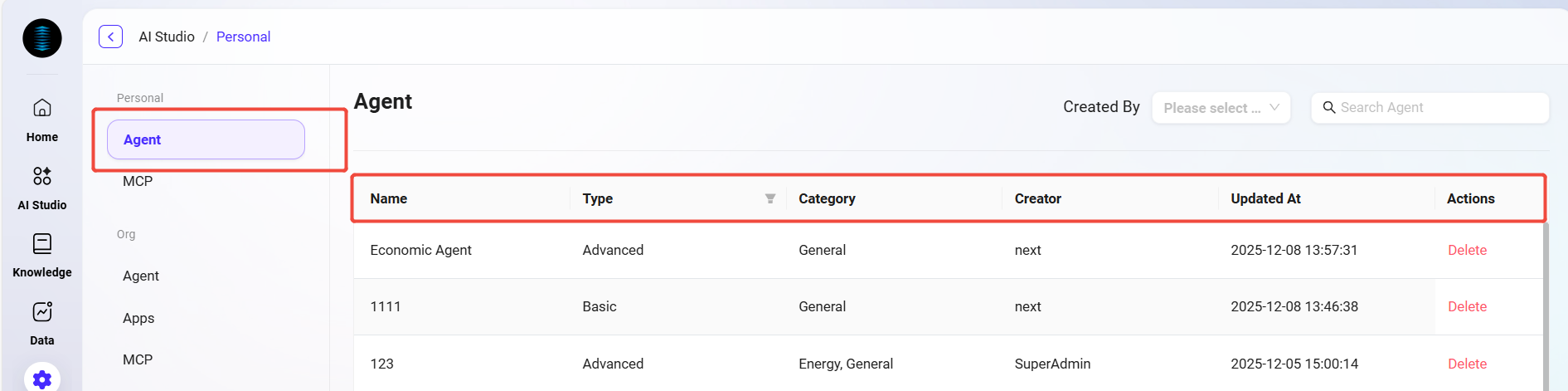
Task: Open the Data chart icon
Action: tap(42, 312)
